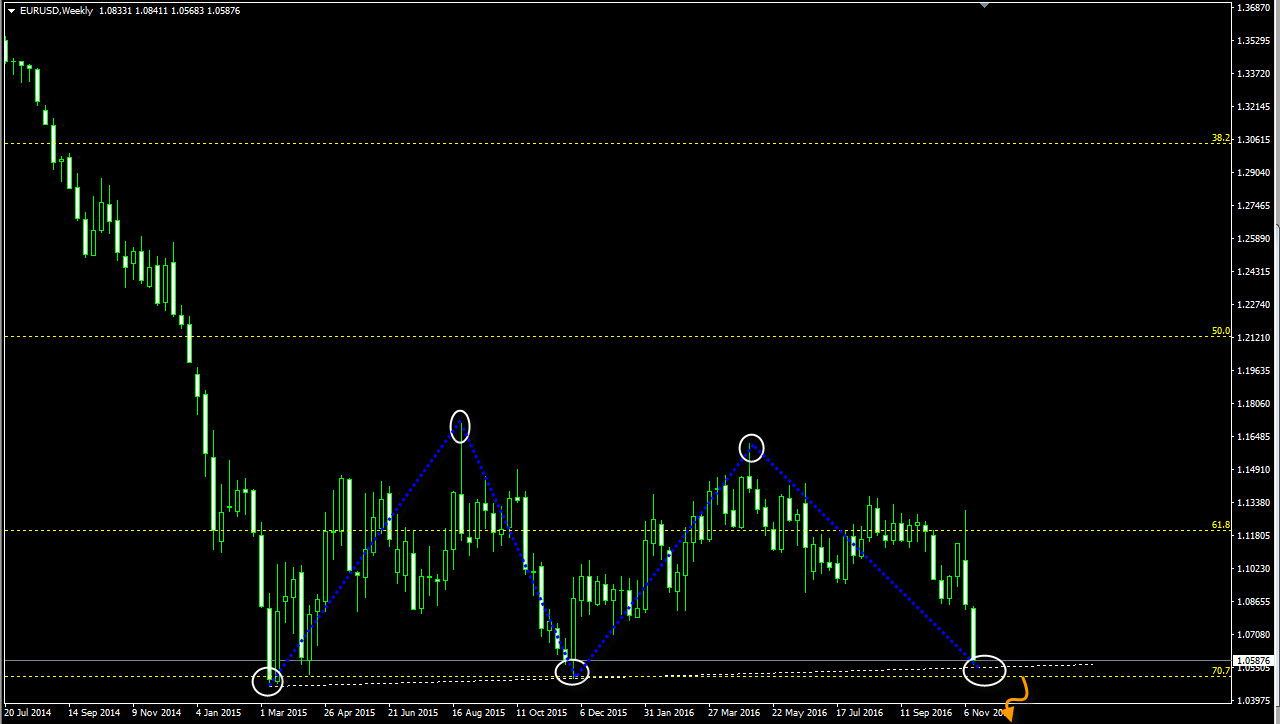Screen dimensions: 1280x724
Task: Click the 1.32145 price axis label
Action: tap(1254, 107)
